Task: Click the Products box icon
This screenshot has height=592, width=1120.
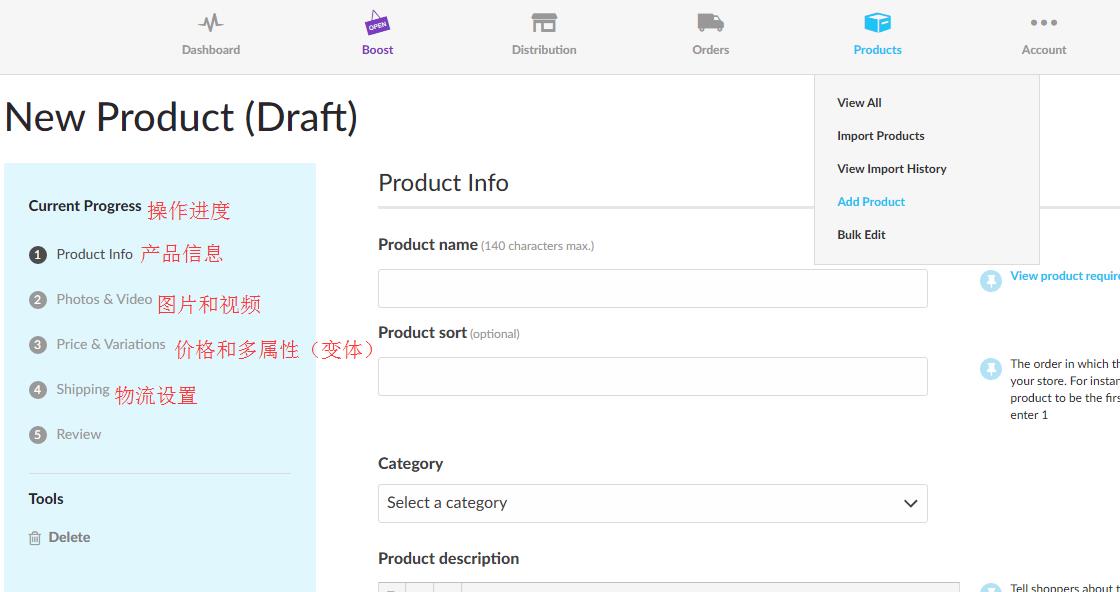Action: 877,22
